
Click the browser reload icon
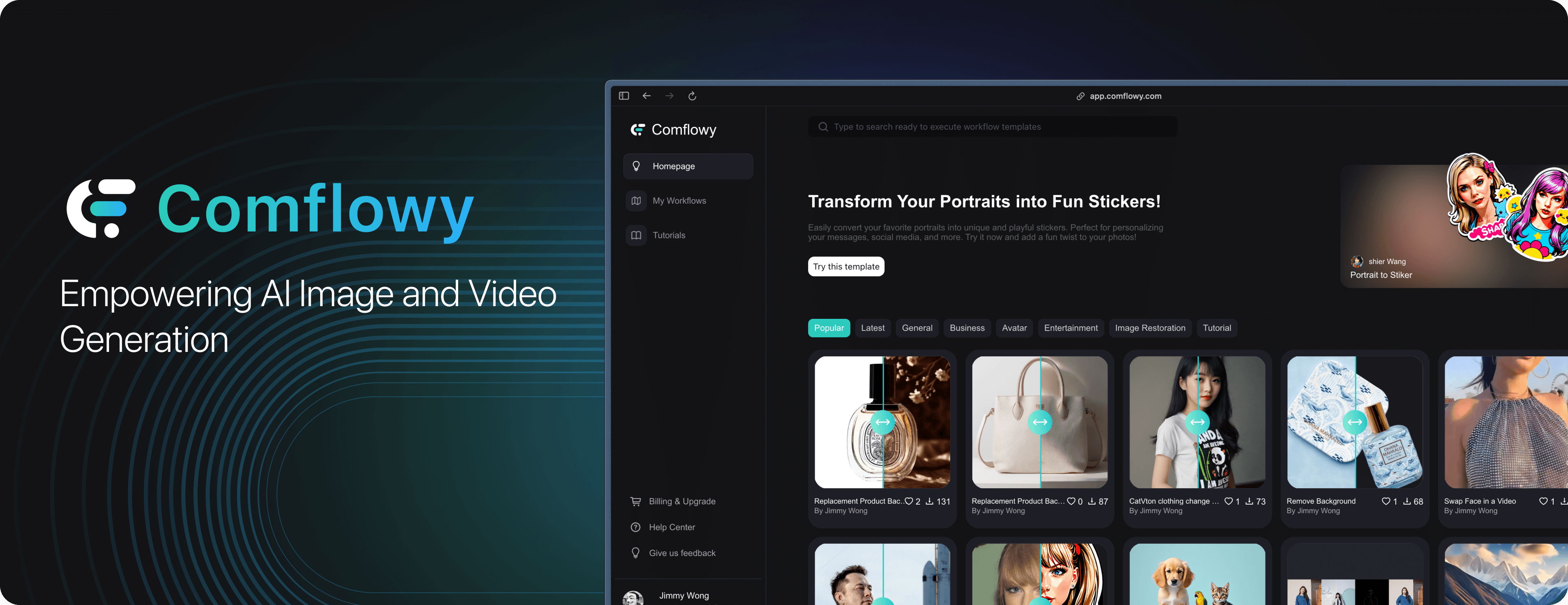(x=692, y=96)
